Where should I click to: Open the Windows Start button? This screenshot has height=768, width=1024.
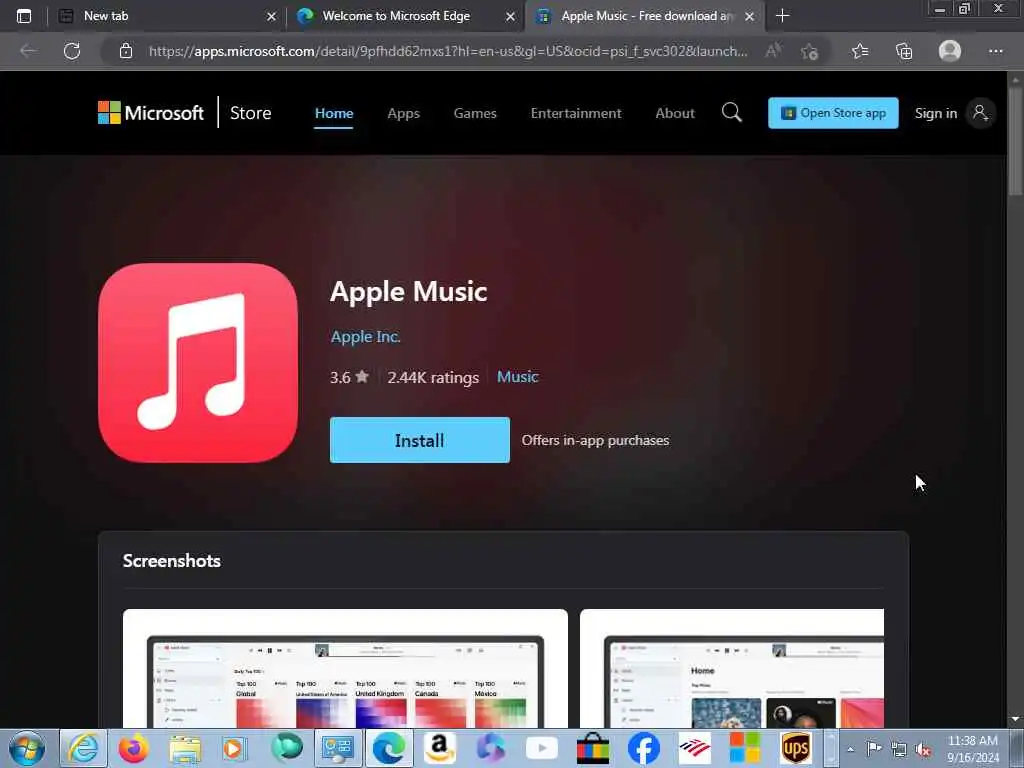tap(27, 748)
